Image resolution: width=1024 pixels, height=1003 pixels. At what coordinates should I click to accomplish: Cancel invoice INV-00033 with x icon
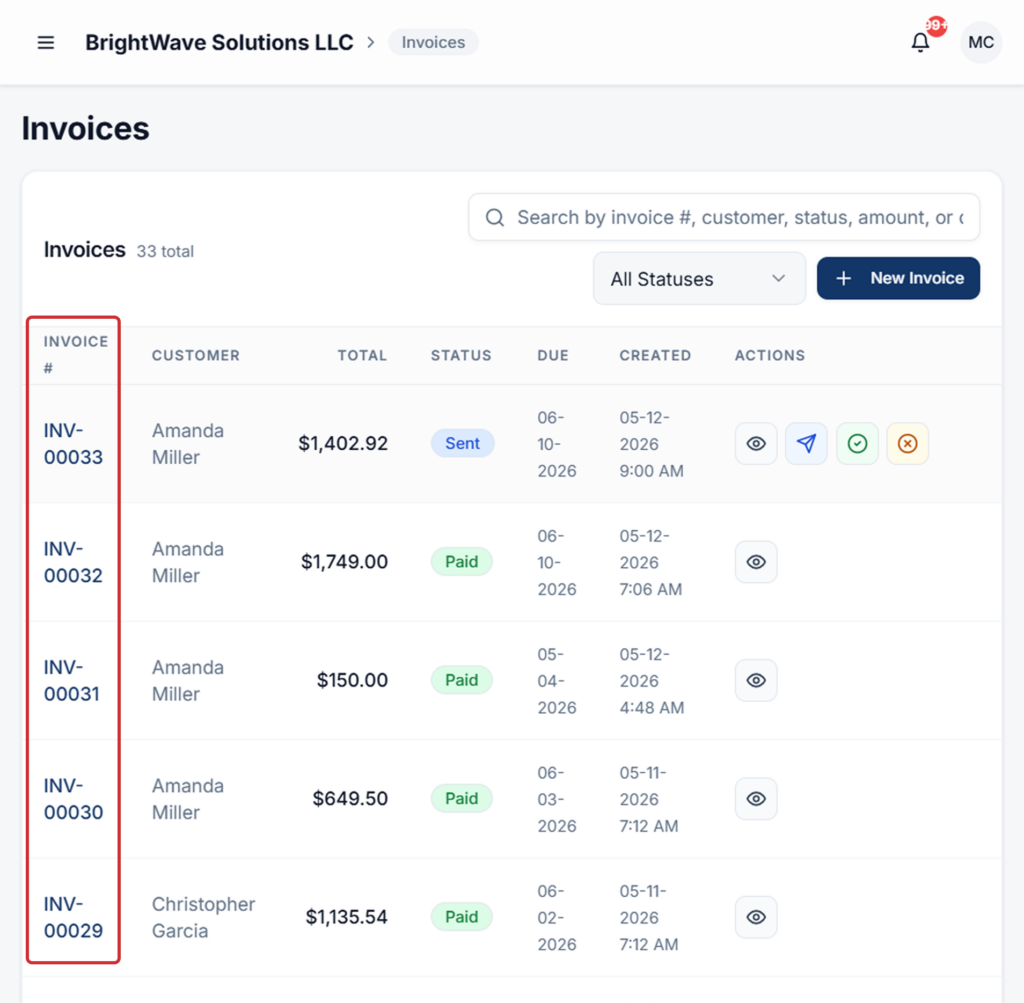pos(908,444)
